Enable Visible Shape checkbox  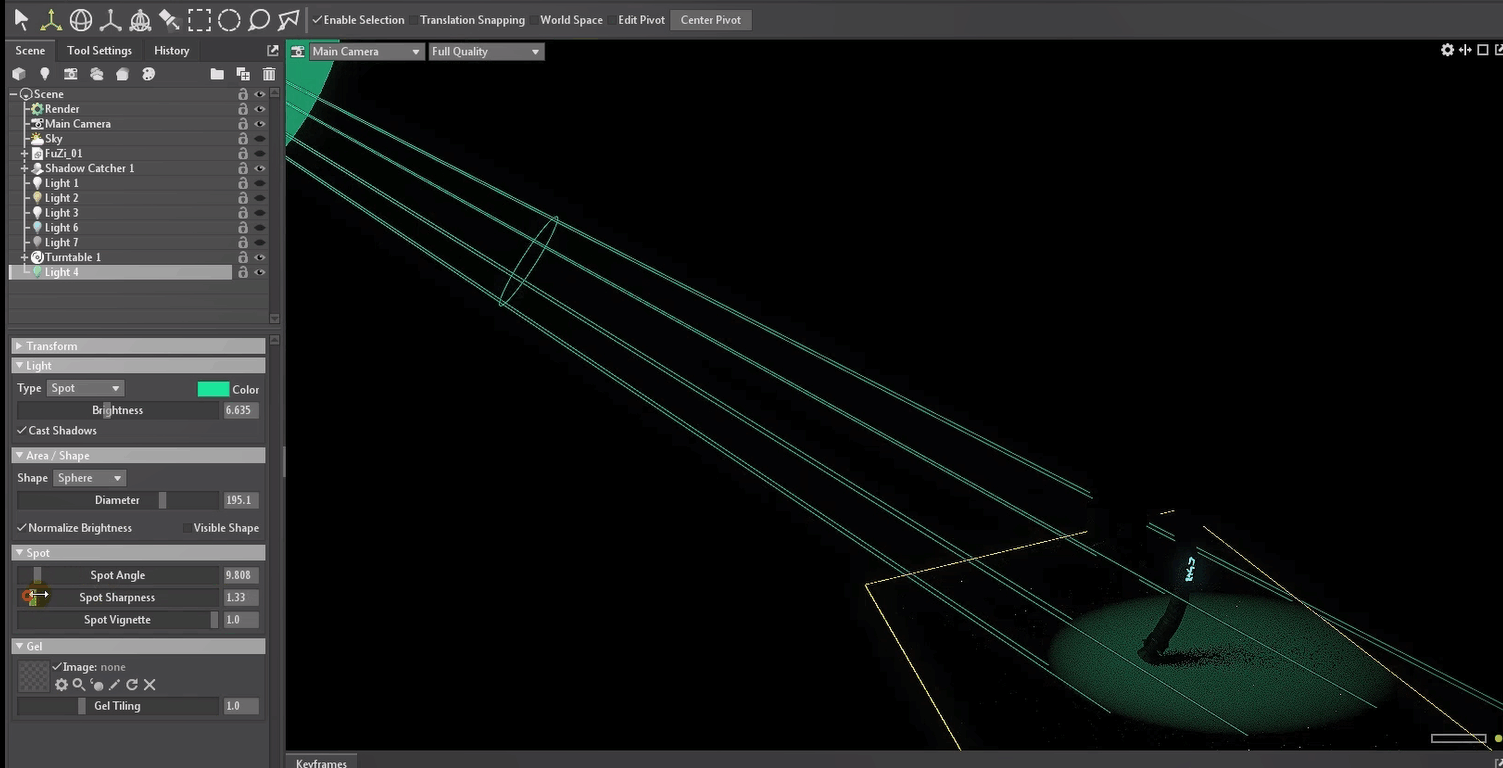(x=187, y=528)
